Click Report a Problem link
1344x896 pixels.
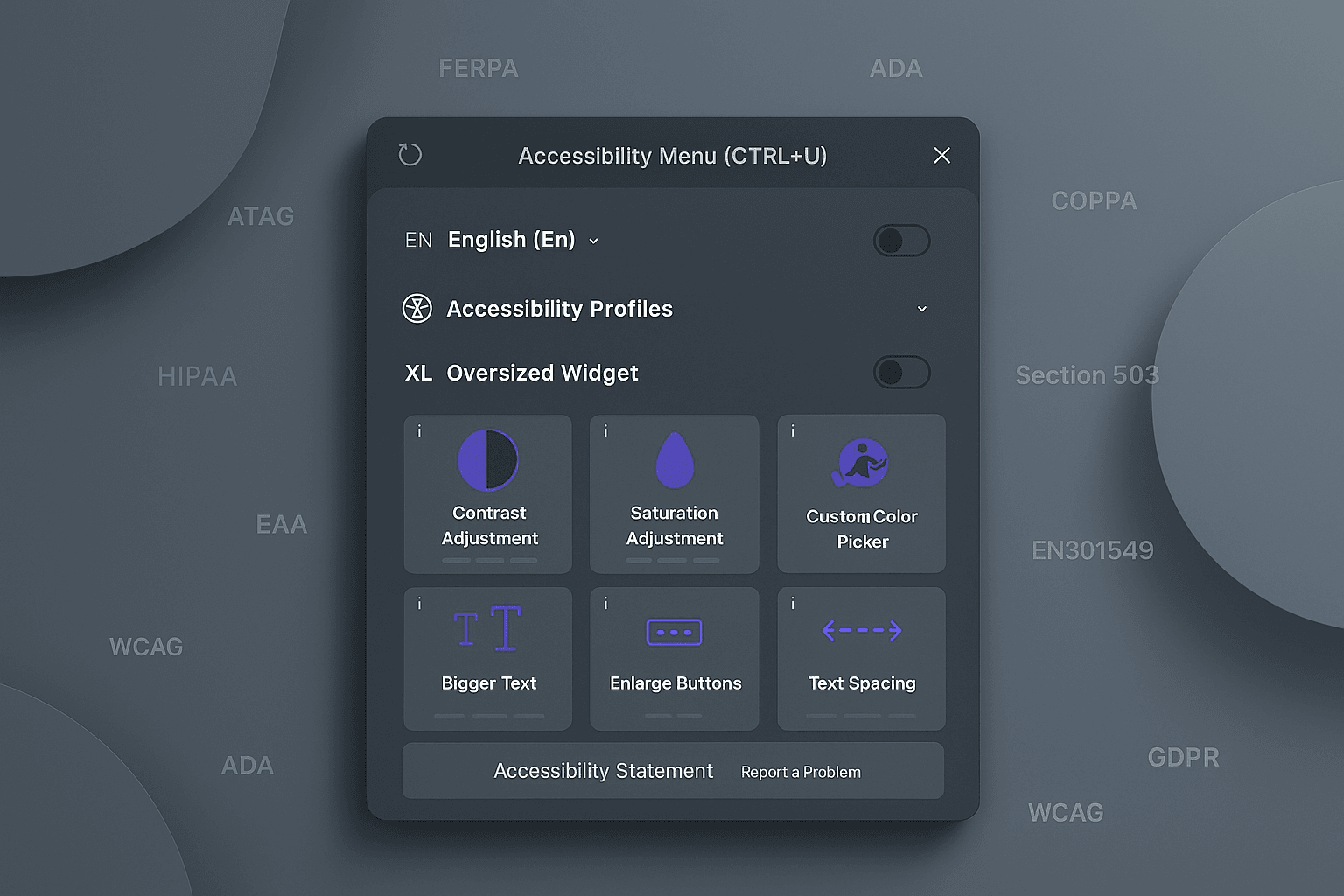(x=801, y=772)
